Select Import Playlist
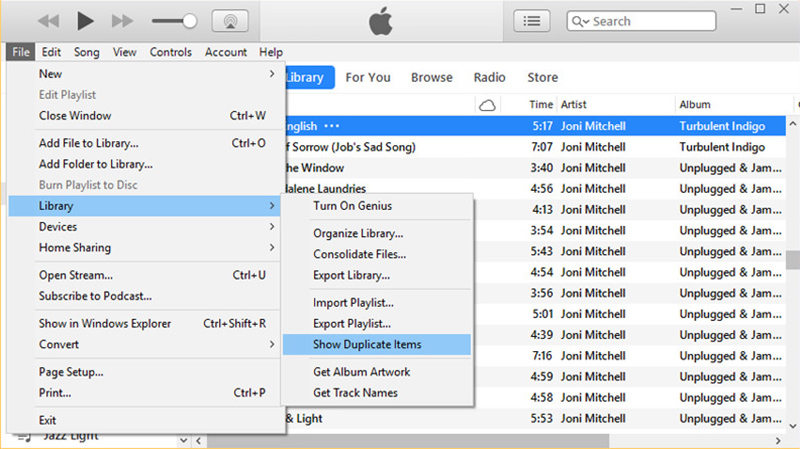Viewport: 800px width, 449px height. tap(377, 303)
